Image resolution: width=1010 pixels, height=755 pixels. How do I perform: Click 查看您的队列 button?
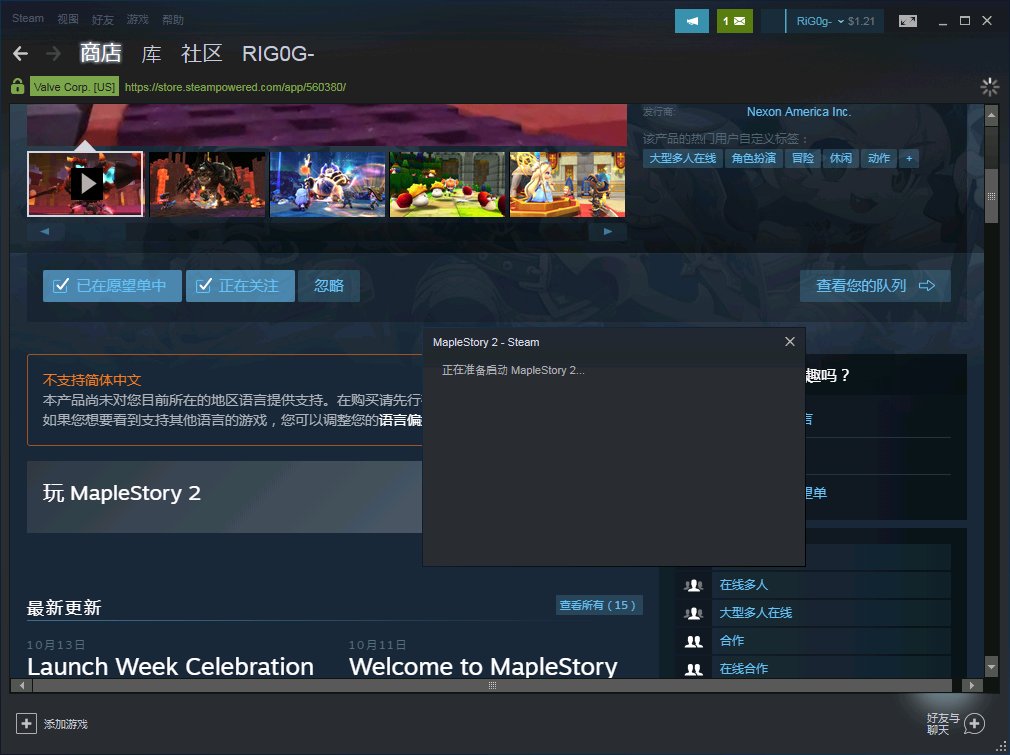point(875,285)
